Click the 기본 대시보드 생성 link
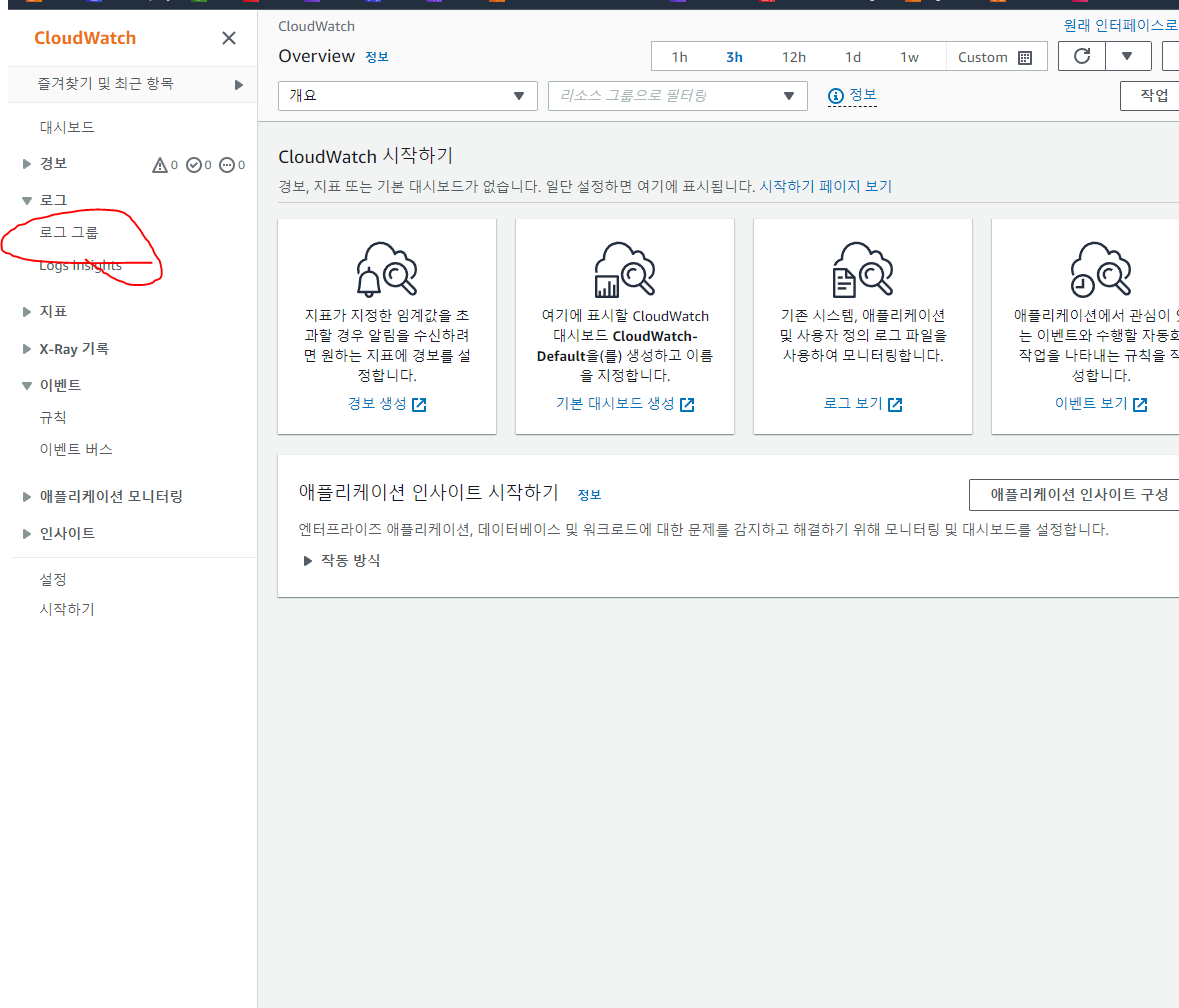 point(624,404)
